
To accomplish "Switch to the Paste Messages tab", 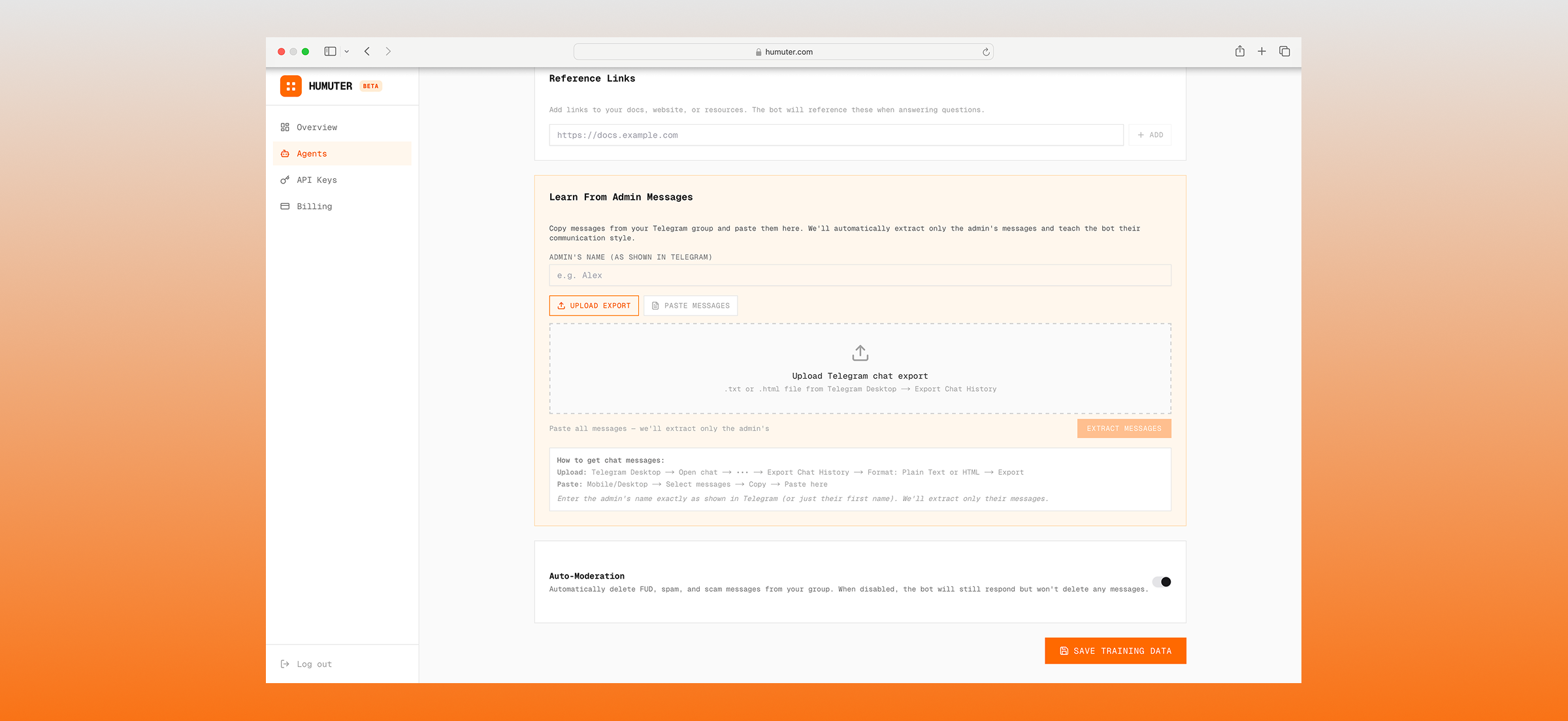I will 691,306.
